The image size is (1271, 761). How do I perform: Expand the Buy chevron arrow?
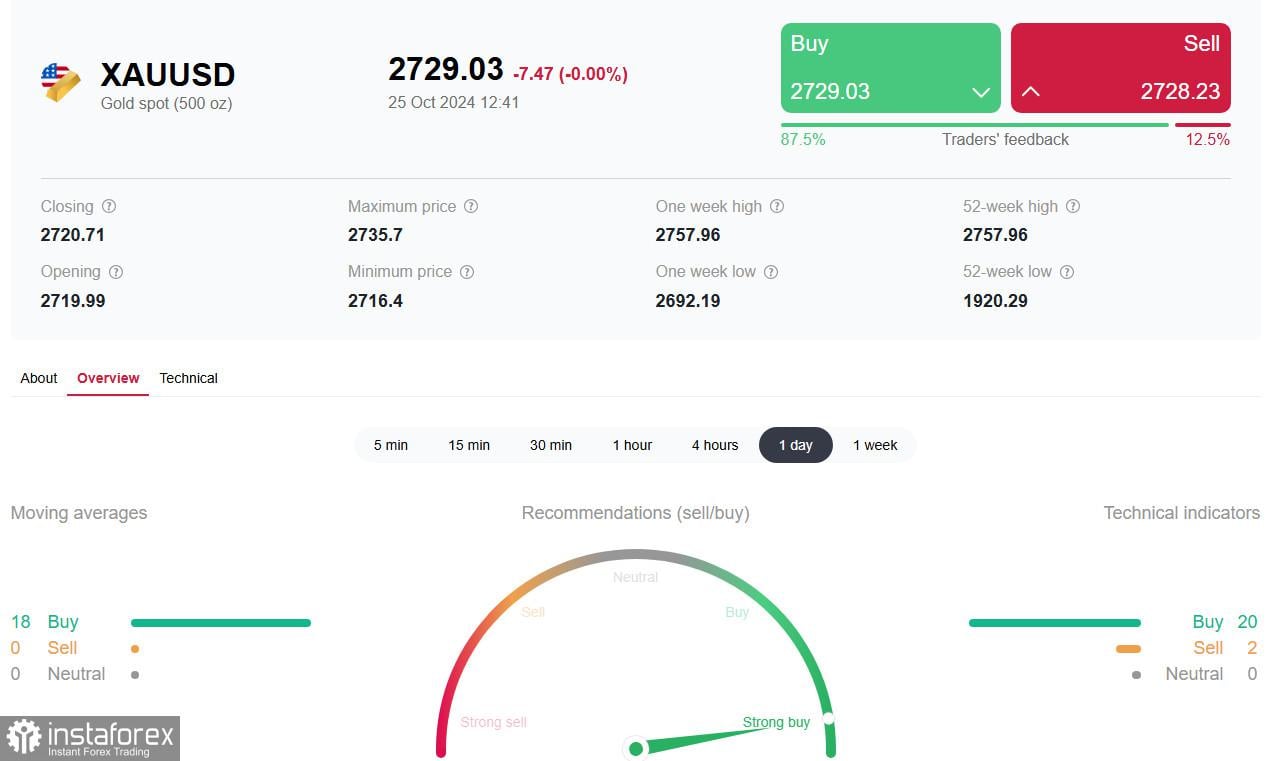pos(980,92)
